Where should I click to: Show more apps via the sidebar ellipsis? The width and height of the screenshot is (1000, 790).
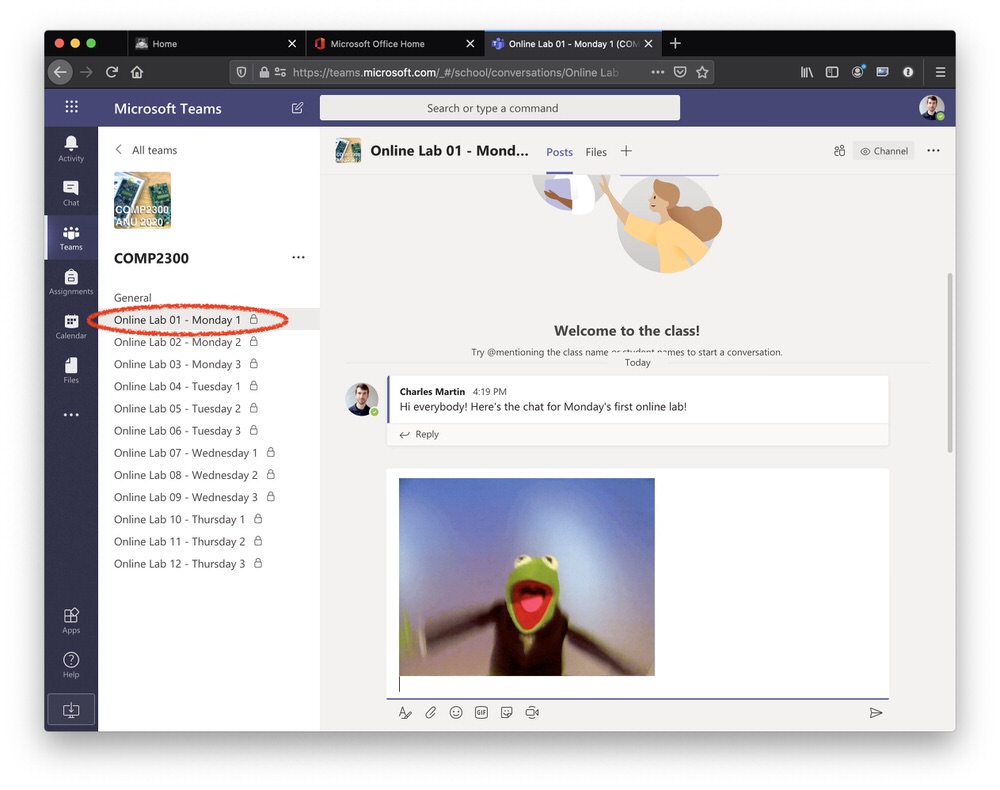pos(71,414)
